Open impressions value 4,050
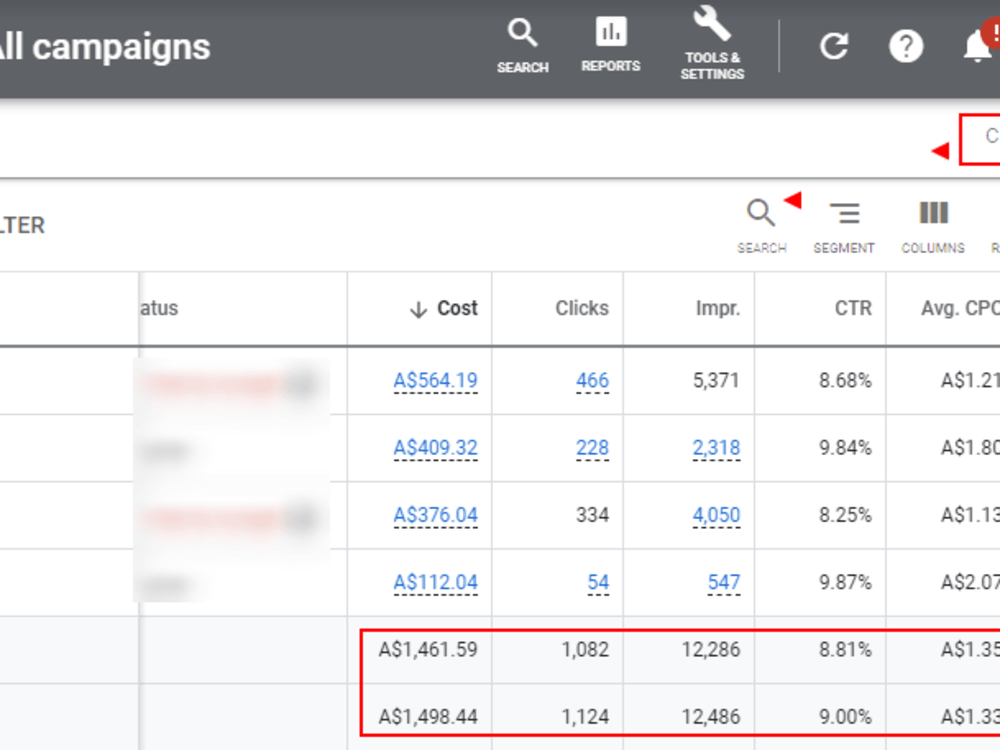The image size is (1000, 750). pyautogui.click(x=716, y=515)
